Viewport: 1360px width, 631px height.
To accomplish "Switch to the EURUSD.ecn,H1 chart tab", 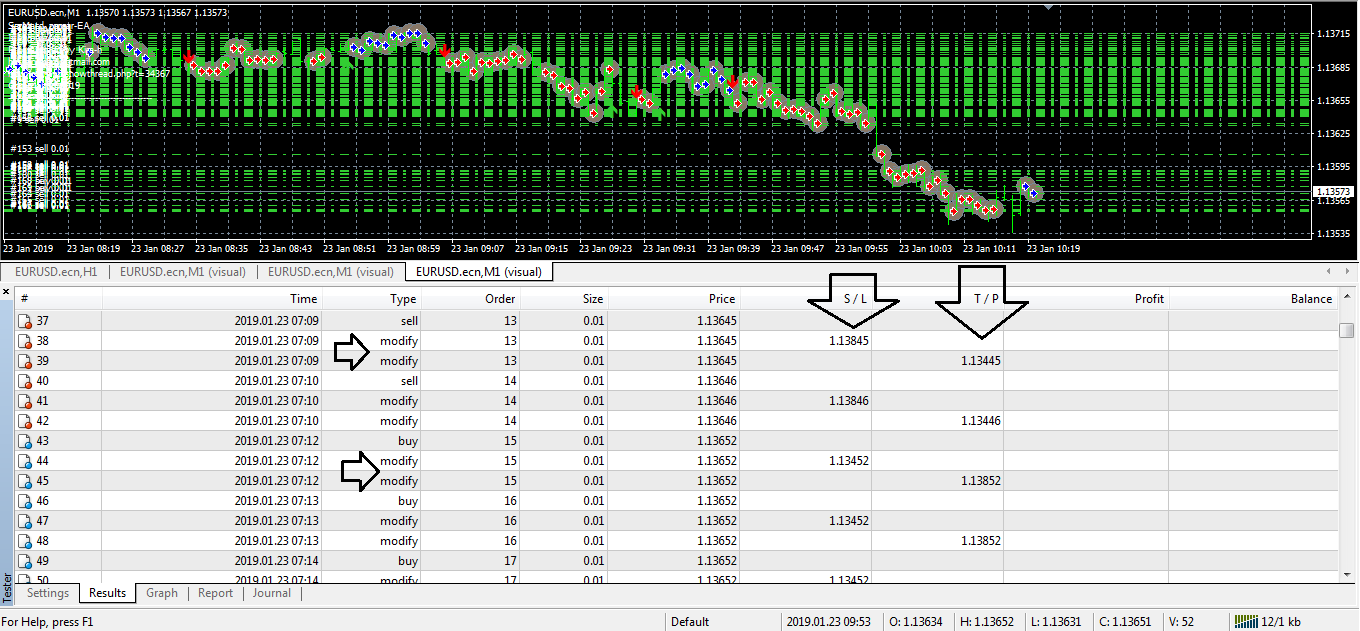I will 55,271.
